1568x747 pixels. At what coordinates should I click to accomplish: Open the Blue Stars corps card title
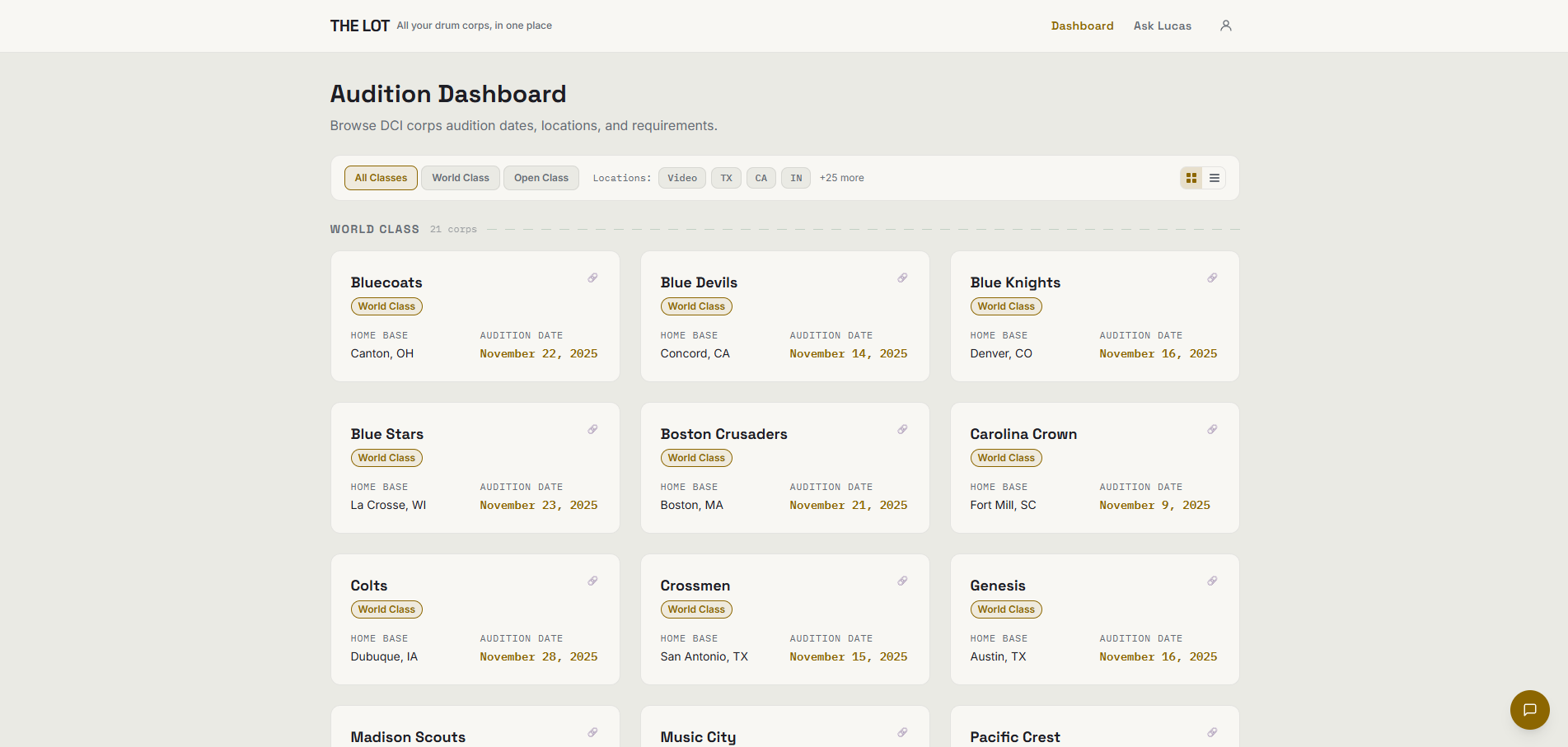(387, 434)
